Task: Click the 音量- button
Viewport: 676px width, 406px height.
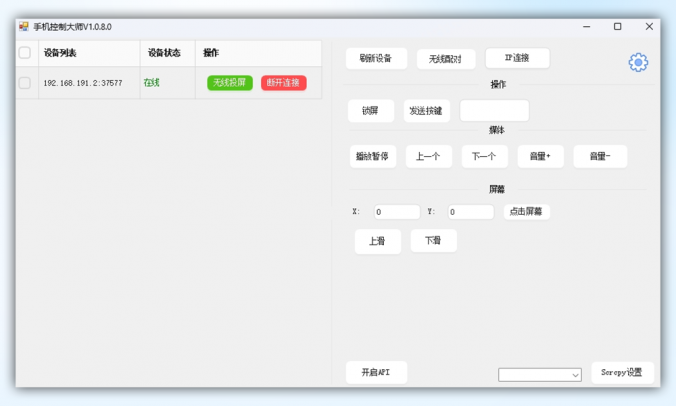Action: (600, 156)
